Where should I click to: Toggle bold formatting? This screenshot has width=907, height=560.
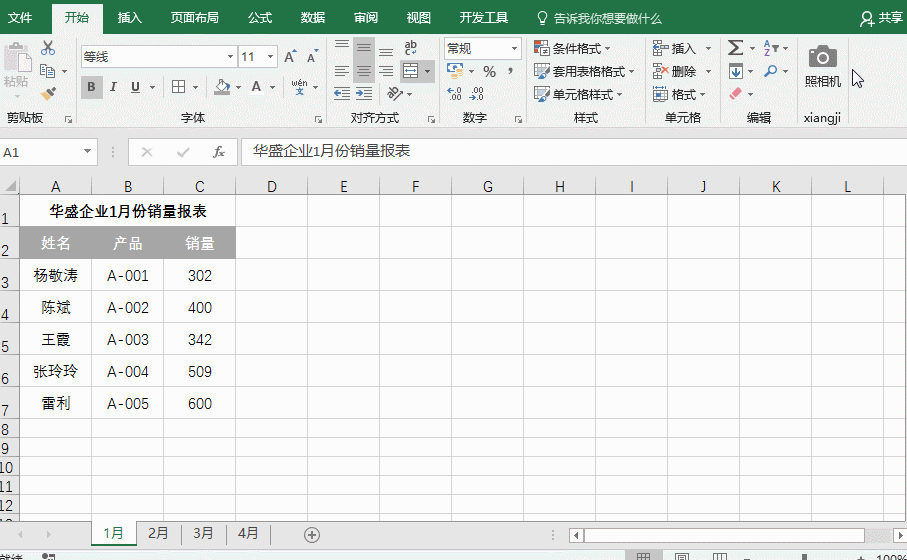tap(91, 87)
